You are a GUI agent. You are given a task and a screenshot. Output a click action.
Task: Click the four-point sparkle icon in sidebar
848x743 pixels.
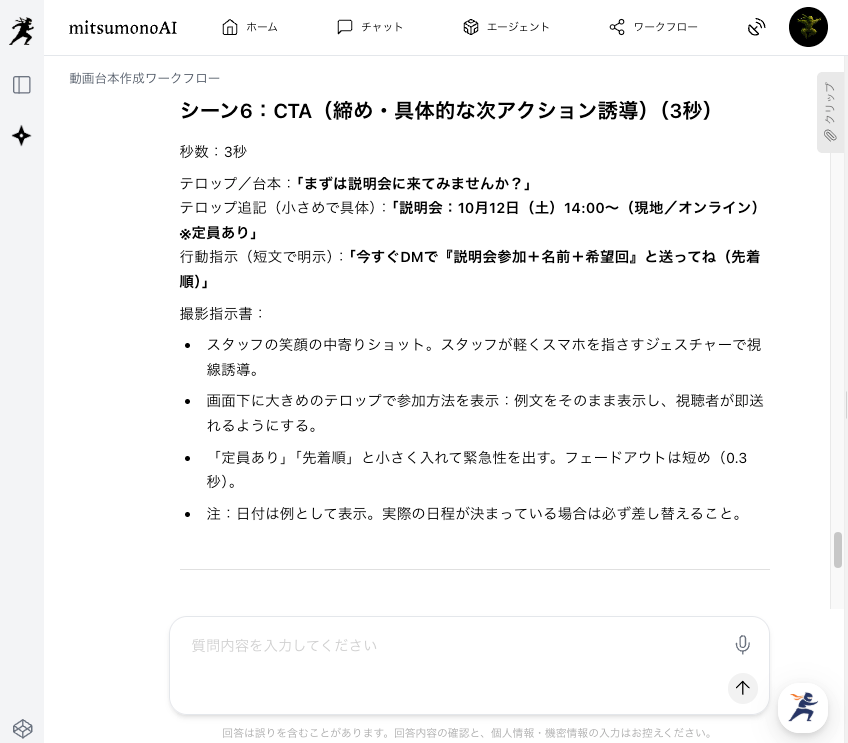tap(22, 136)
